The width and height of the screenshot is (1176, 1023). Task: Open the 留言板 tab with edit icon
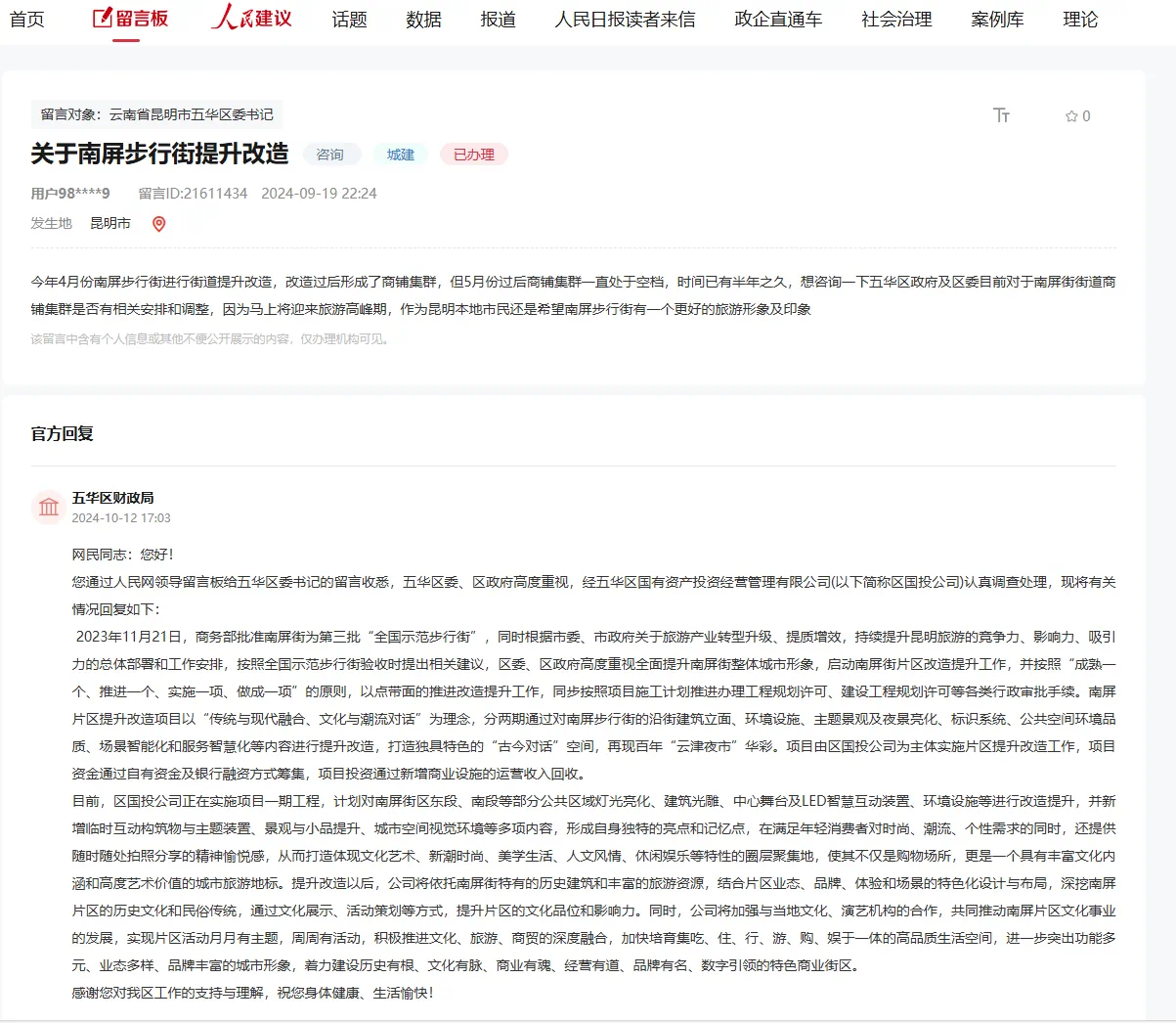130,19
